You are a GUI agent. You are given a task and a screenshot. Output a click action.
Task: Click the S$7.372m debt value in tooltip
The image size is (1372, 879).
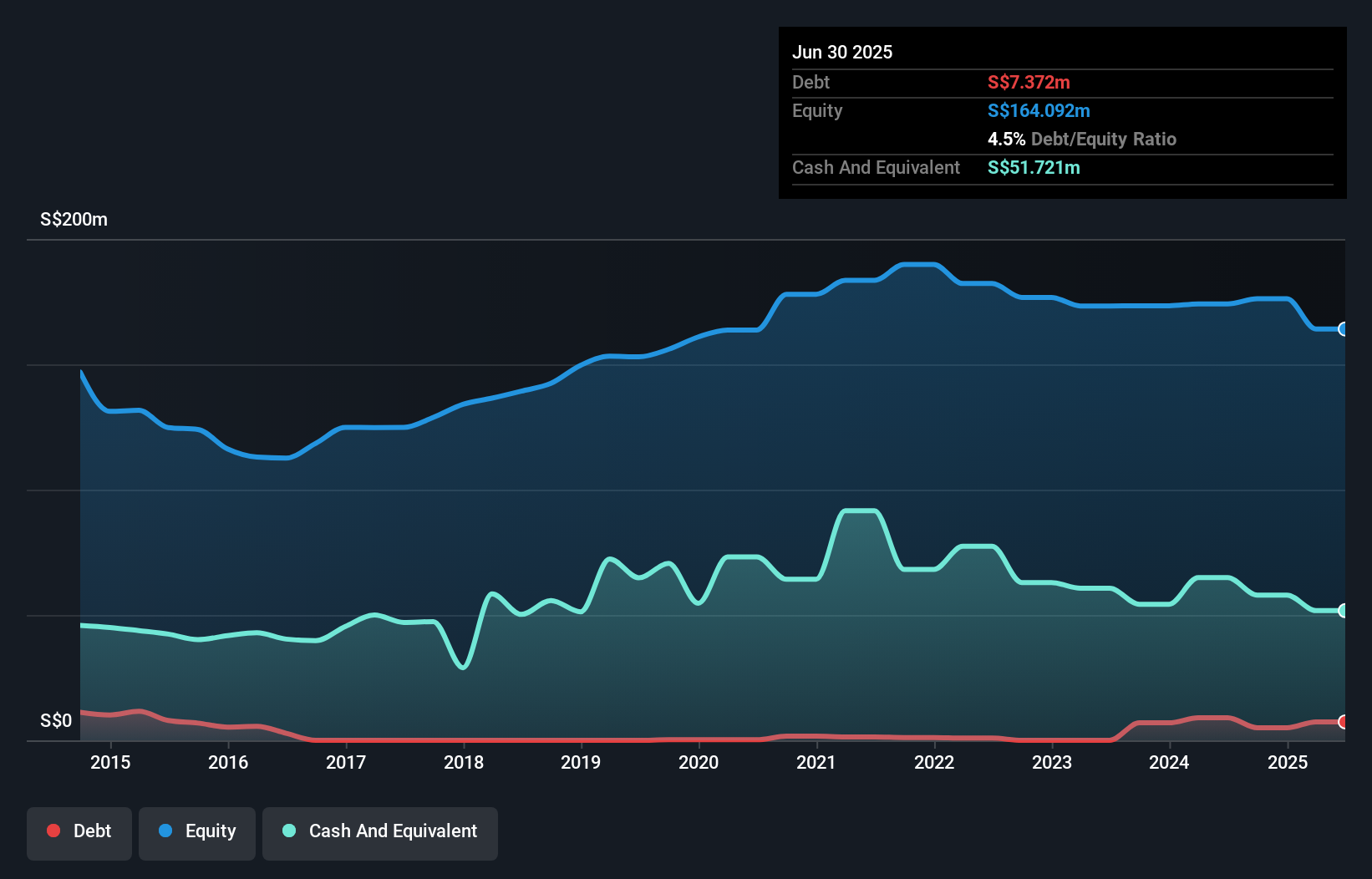(1029, 82)
